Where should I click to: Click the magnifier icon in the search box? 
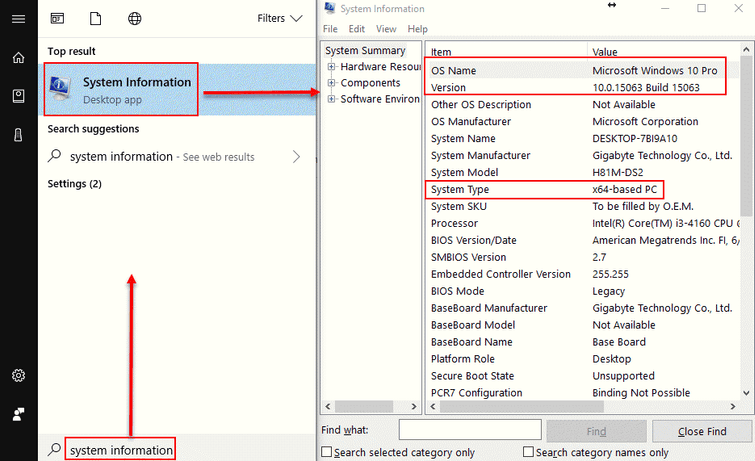pyautogui.click(x=54, y=449)
